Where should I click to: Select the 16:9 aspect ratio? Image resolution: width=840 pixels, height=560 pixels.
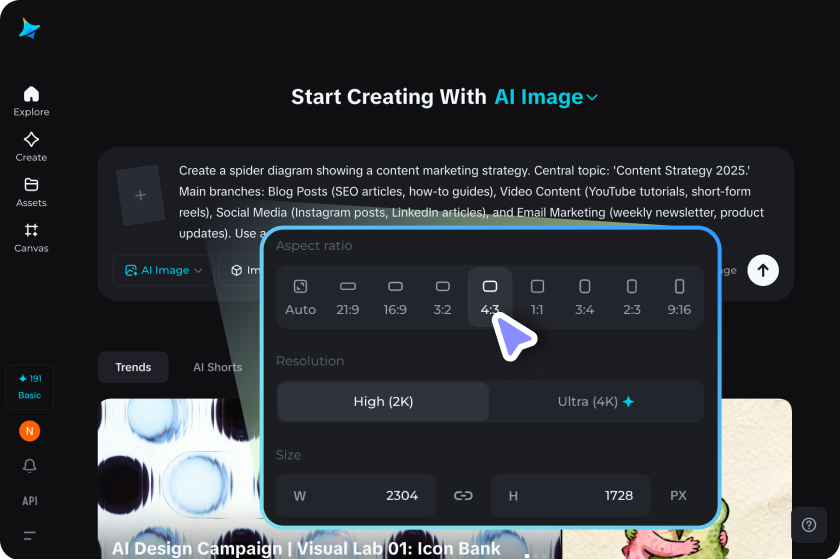click(395, 297)
